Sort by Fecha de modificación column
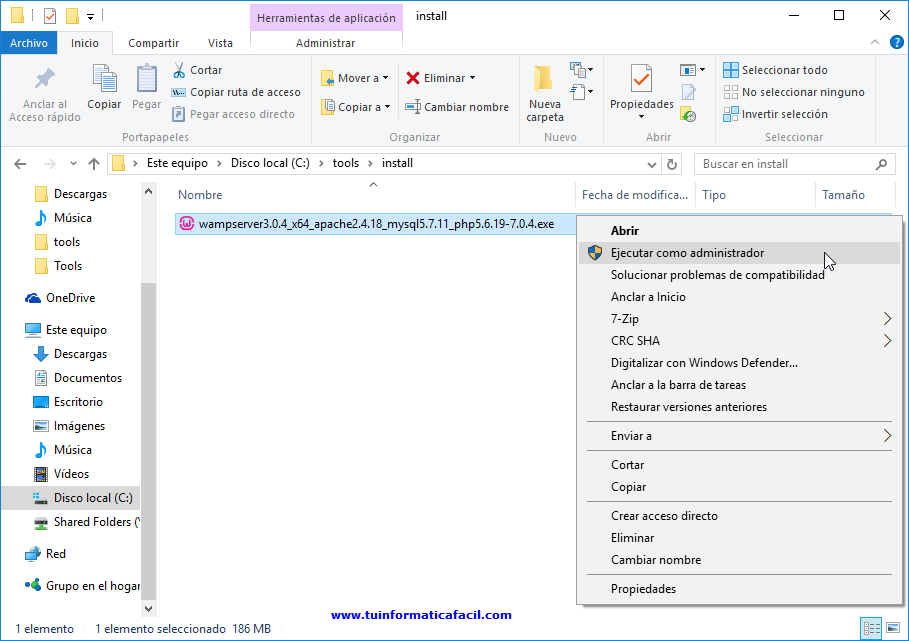The height and width of the screenshot is (641, 909). 635,195
